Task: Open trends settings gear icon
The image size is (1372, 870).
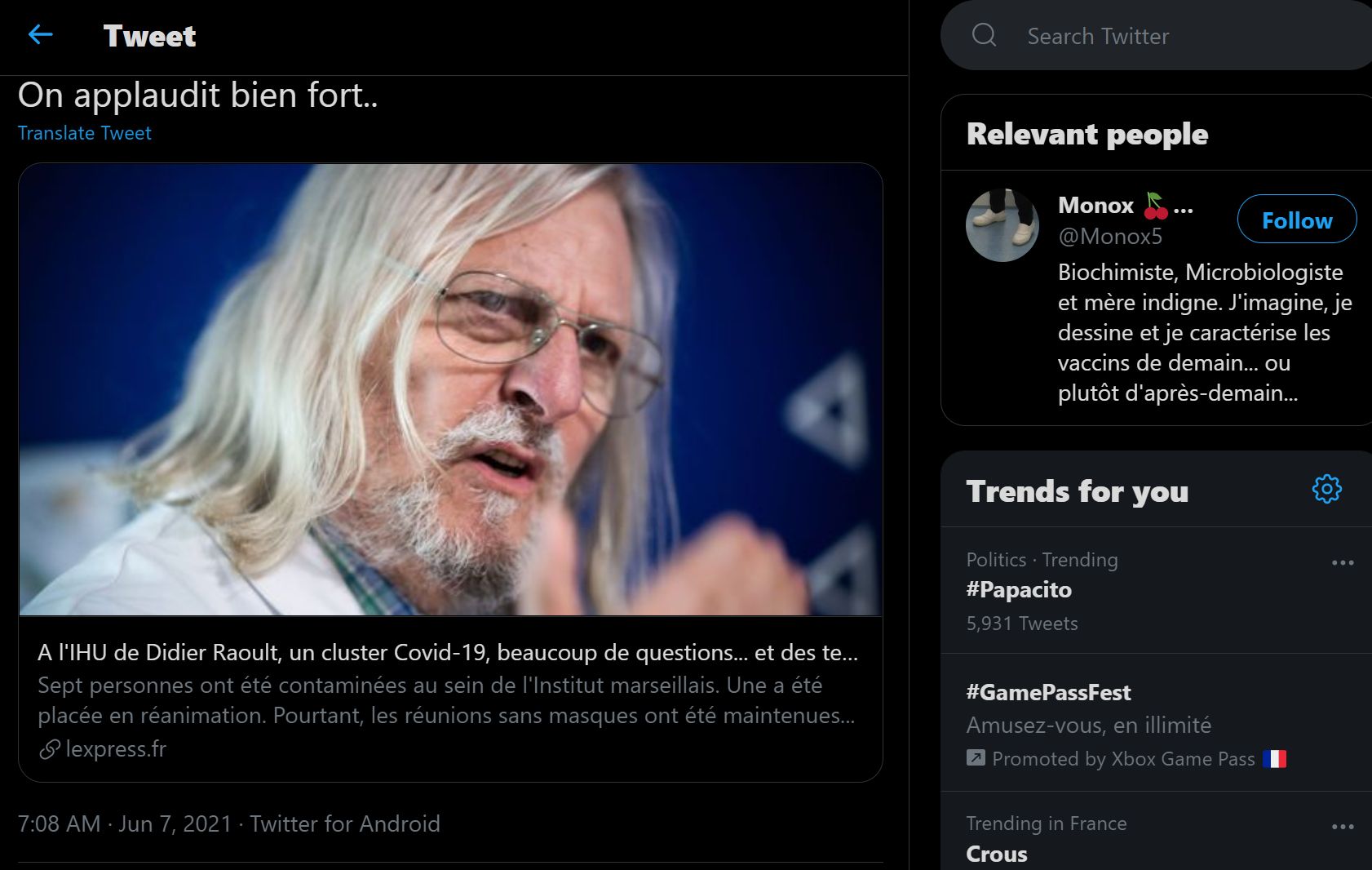Action: tap(1326, 489)
